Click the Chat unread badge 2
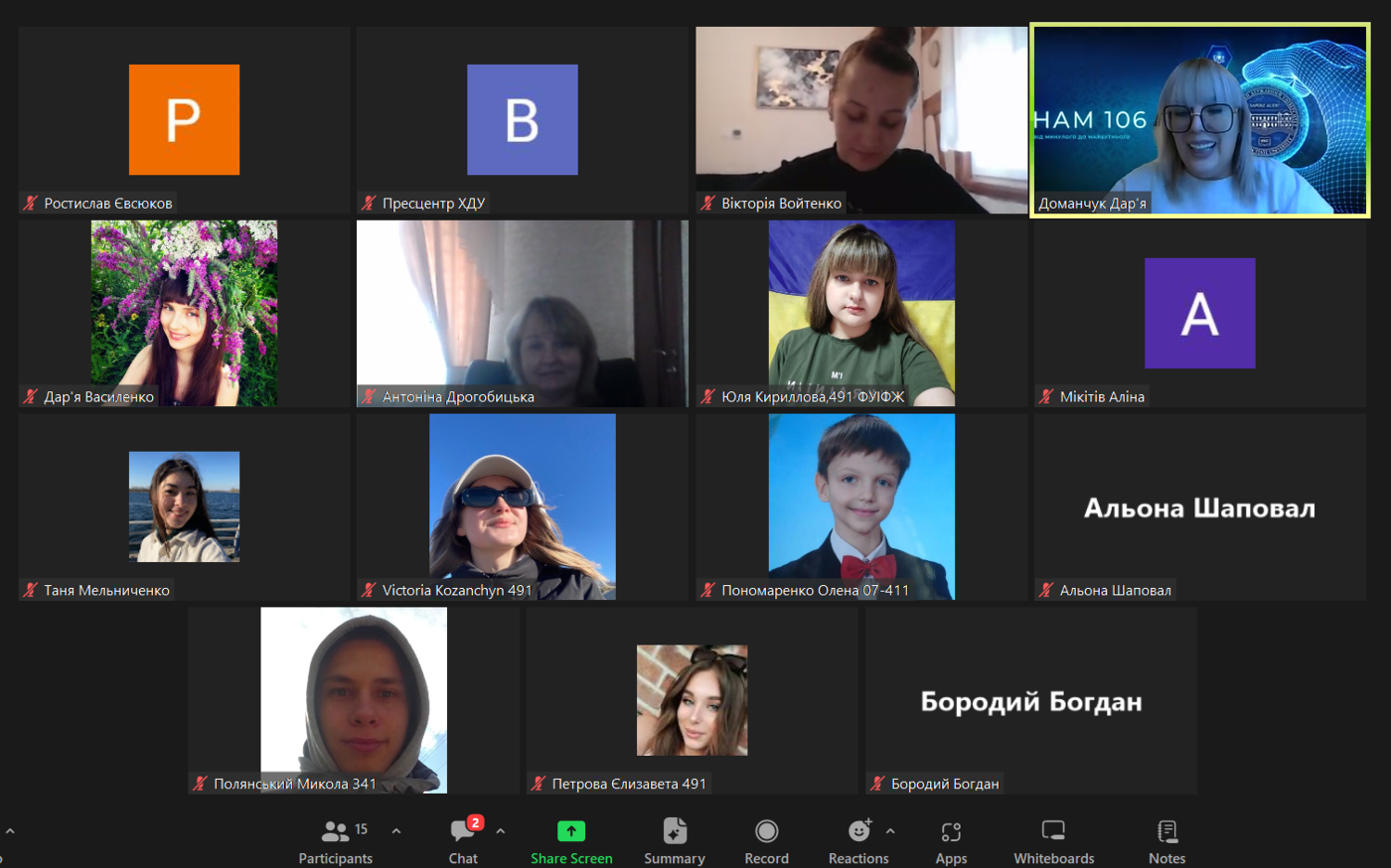The image size is (1391, 868). 476,822
